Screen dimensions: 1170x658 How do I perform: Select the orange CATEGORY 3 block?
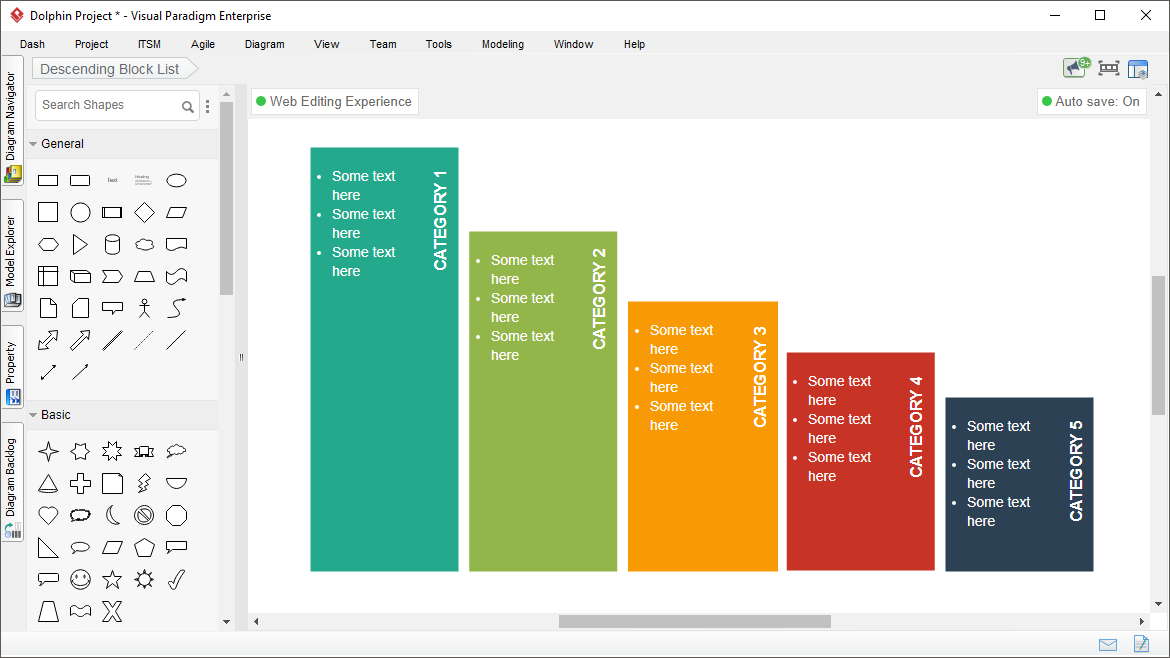(703, 436)
